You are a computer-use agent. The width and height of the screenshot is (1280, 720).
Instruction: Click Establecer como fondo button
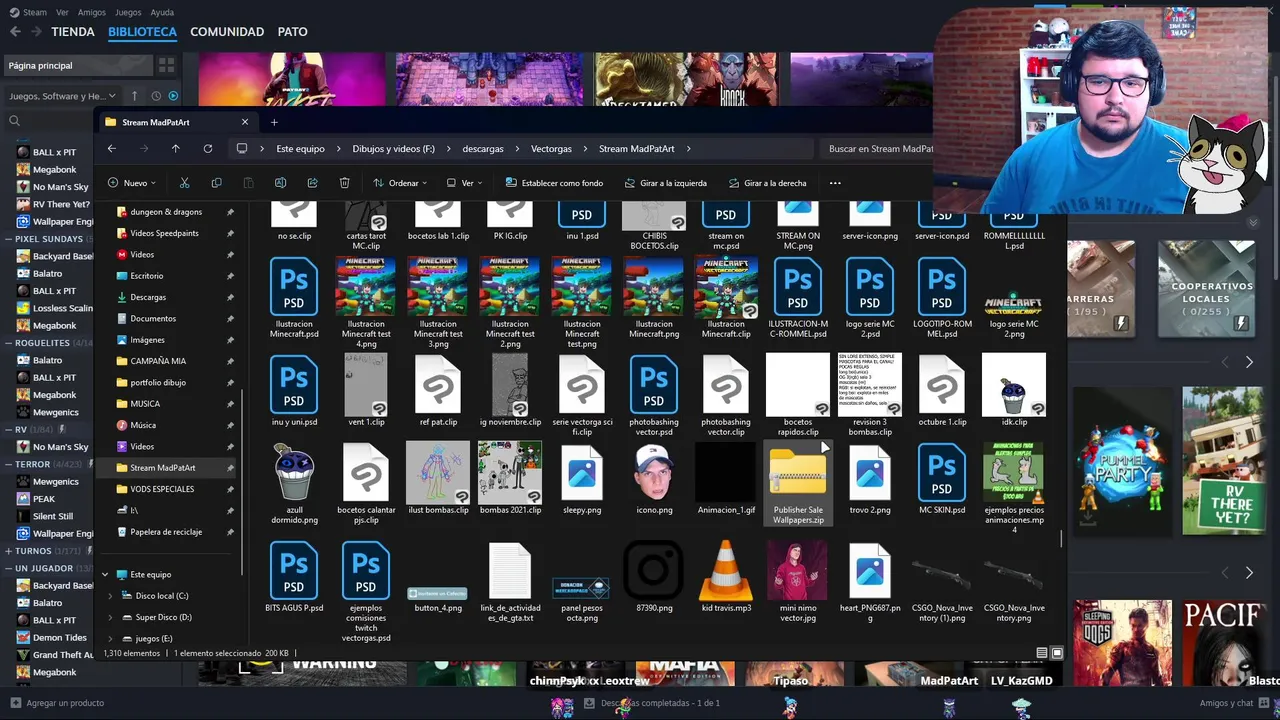pyautogui.click(x=554, y=183)
